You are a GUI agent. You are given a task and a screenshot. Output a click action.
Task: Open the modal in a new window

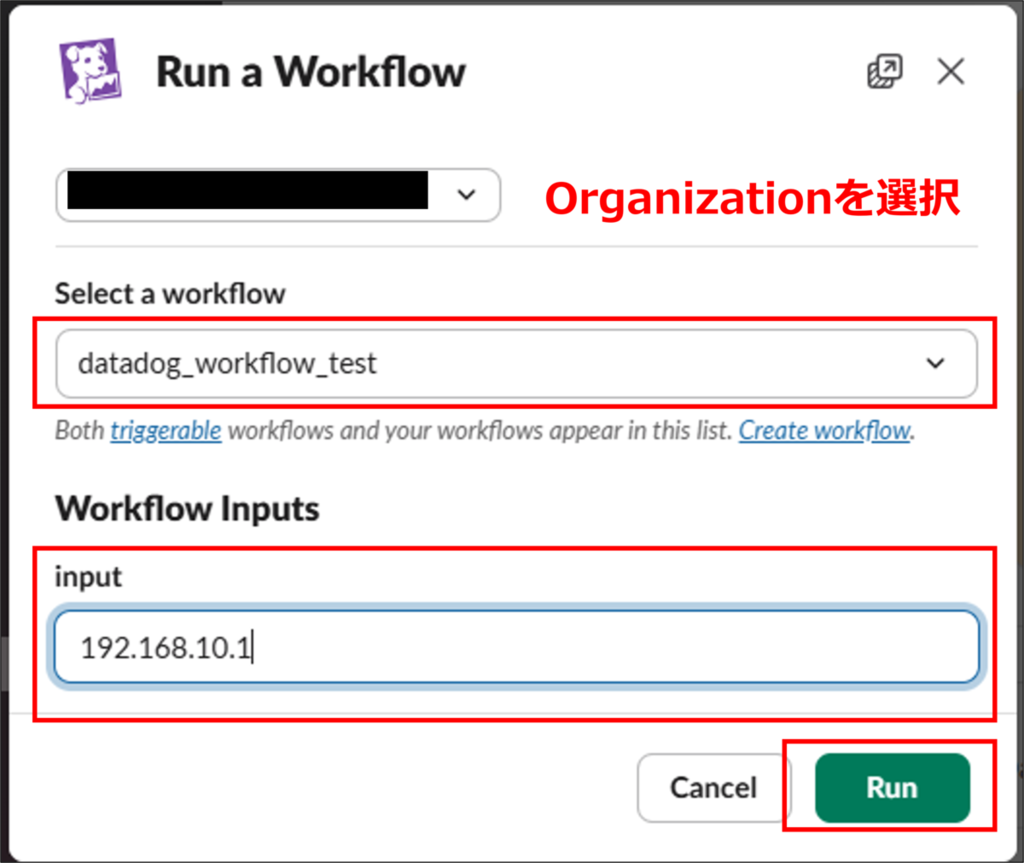(x=885, y=71)
